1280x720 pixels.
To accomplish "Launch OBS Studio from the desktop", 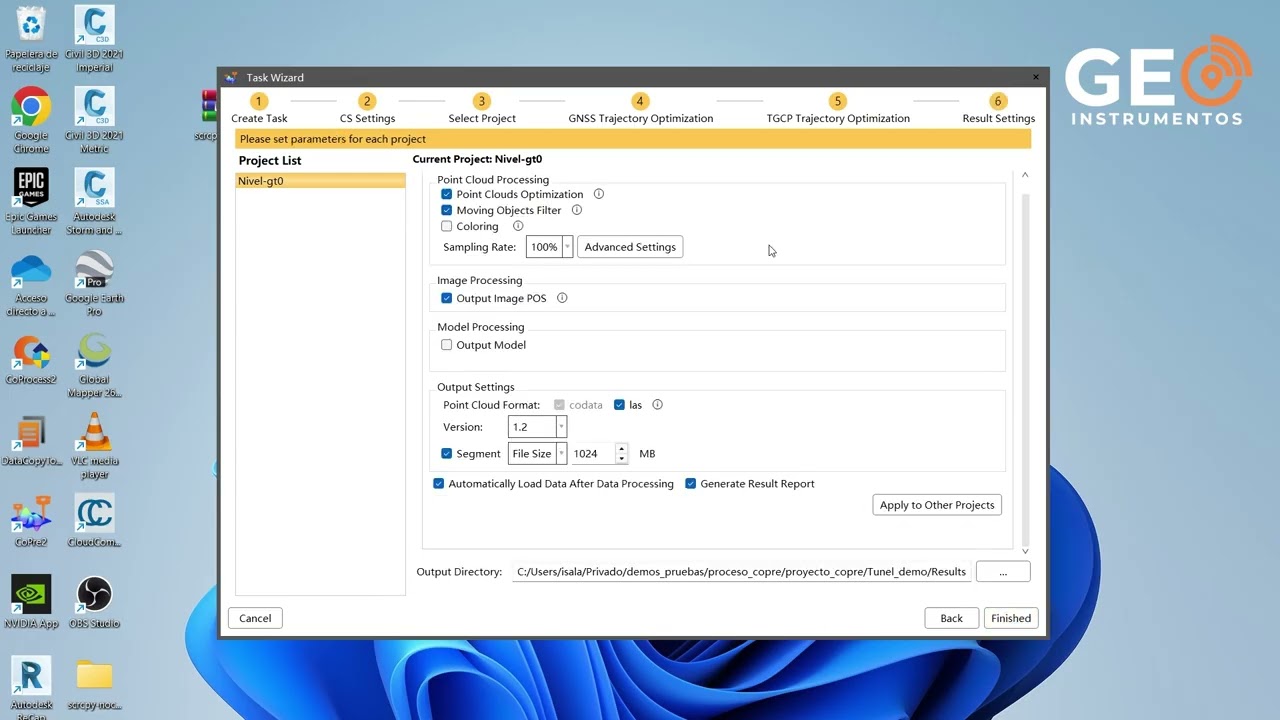I will 94,604.
